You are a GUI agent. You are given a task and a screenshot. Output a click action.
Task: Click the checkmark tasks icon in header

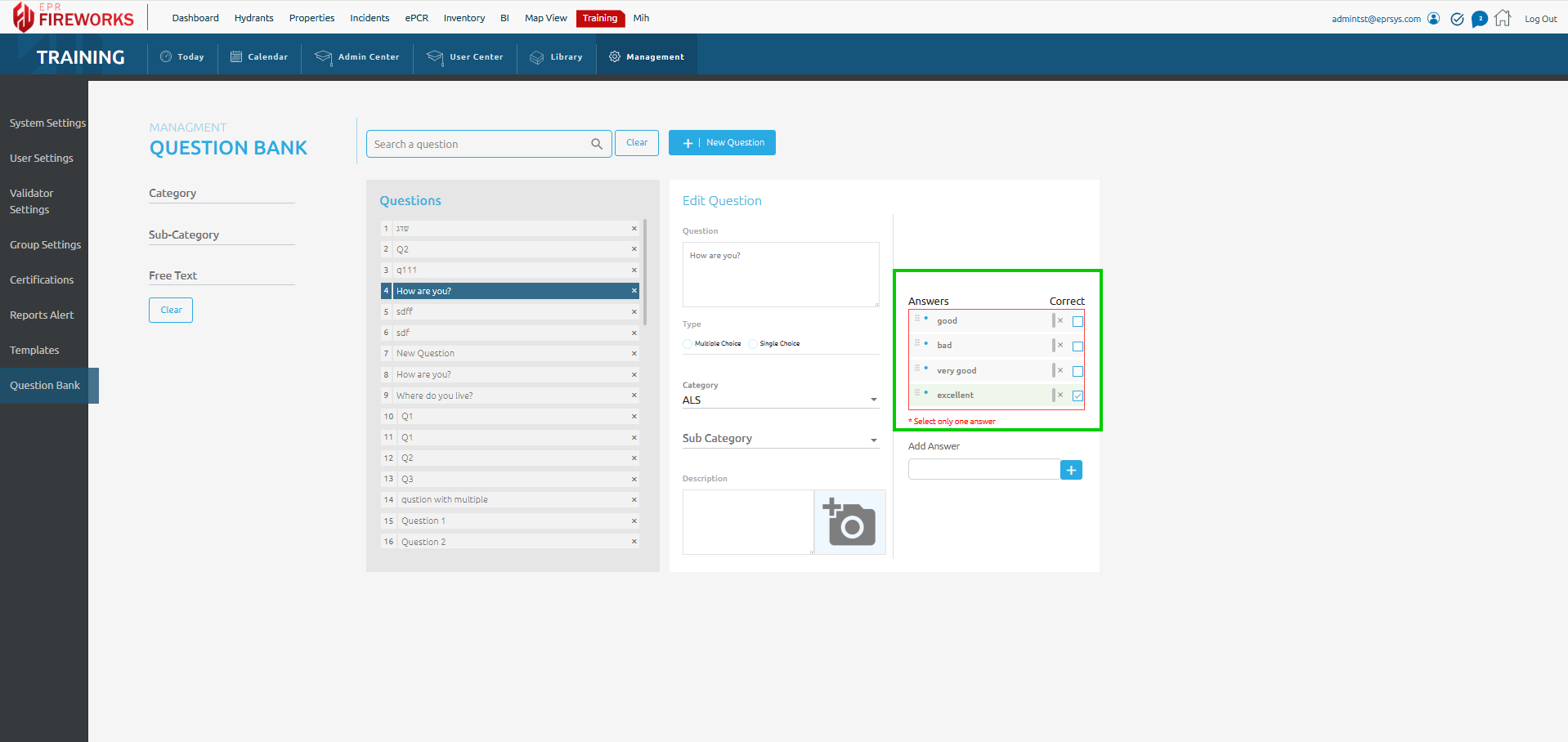tap(1457, 19)
